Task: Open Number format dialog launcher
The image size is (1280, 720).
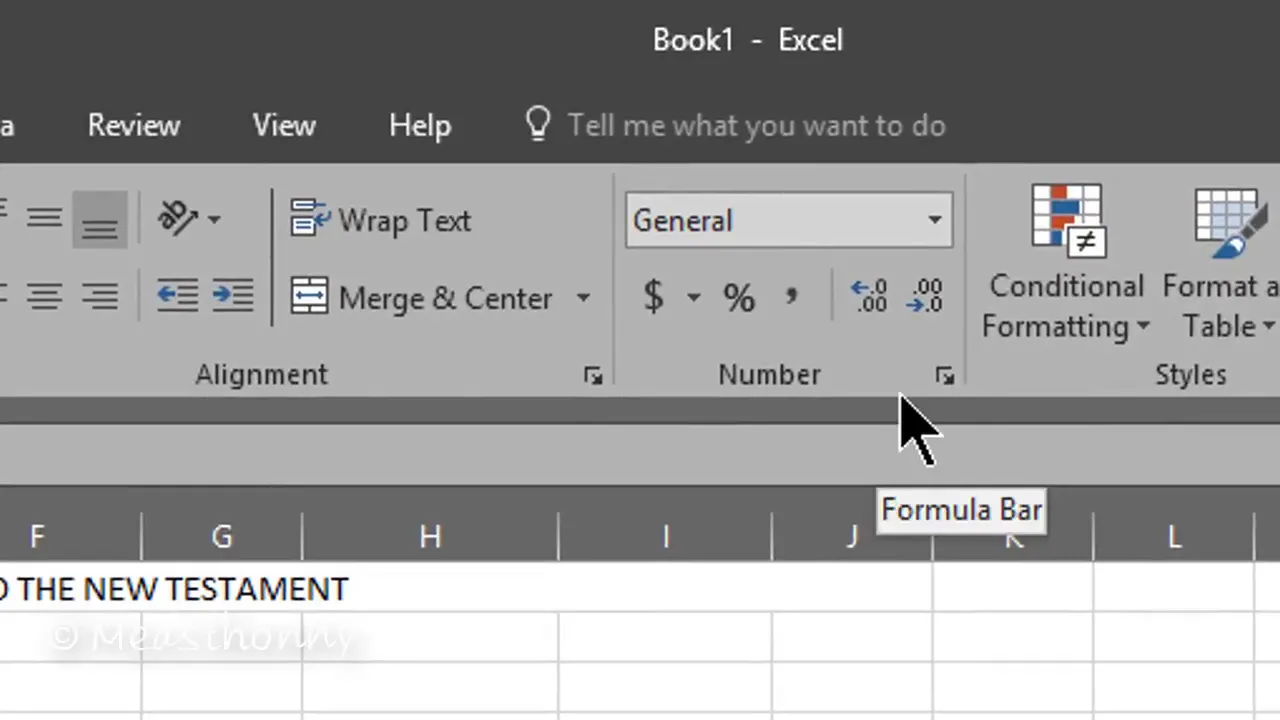Action: coord(945,376)
